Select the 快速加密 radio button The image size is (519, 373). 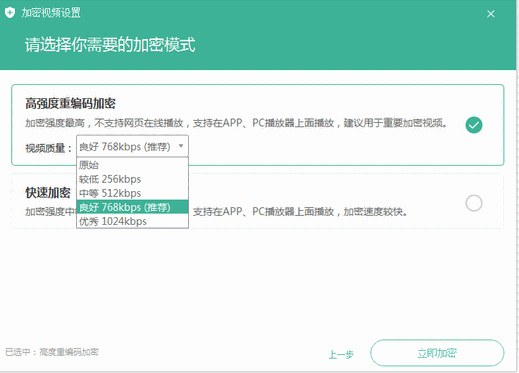pos(474,203)
